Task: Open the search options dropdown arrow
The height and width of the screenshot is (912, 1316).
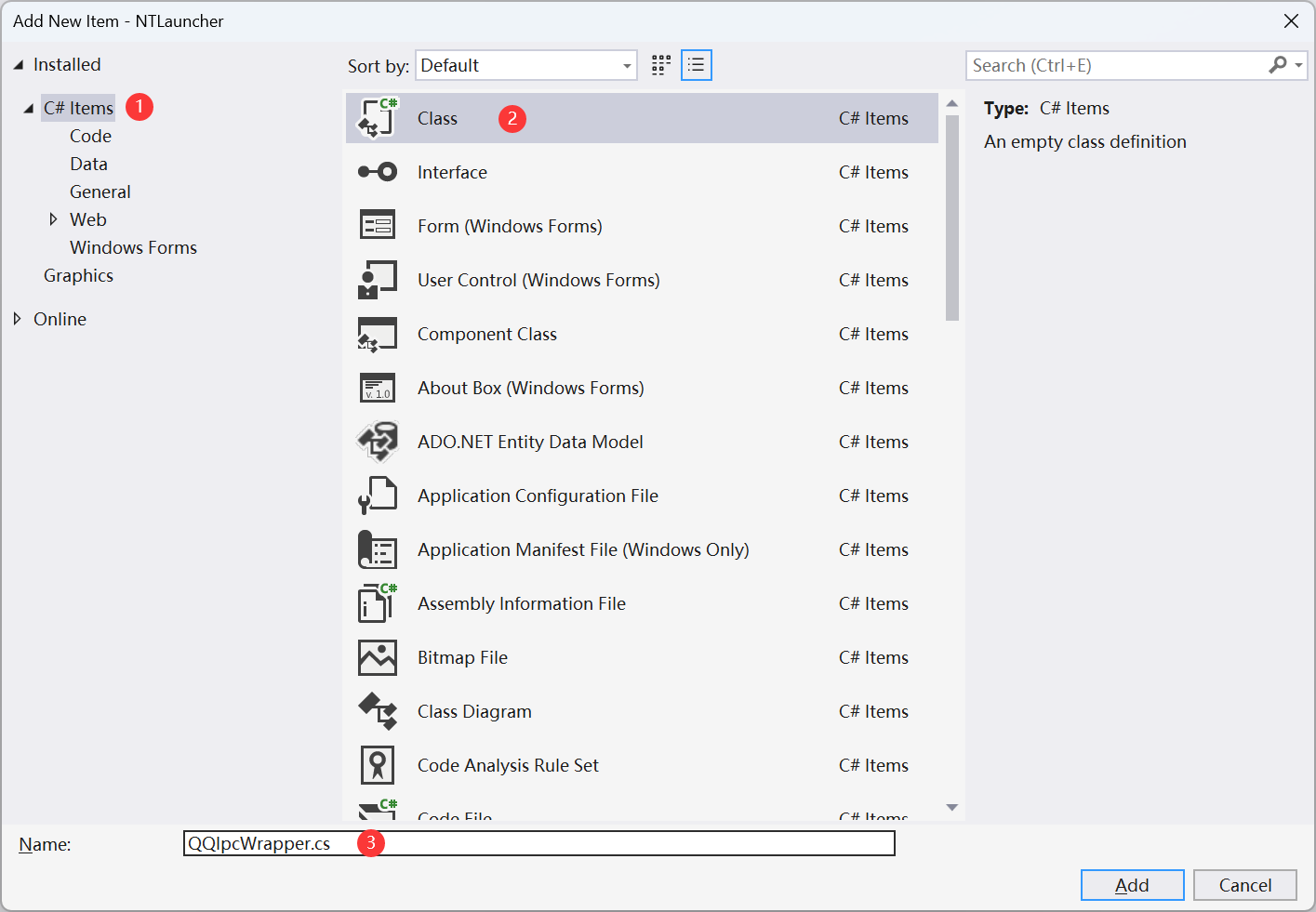Action: pyautogui.click(x=1299, y=65)
